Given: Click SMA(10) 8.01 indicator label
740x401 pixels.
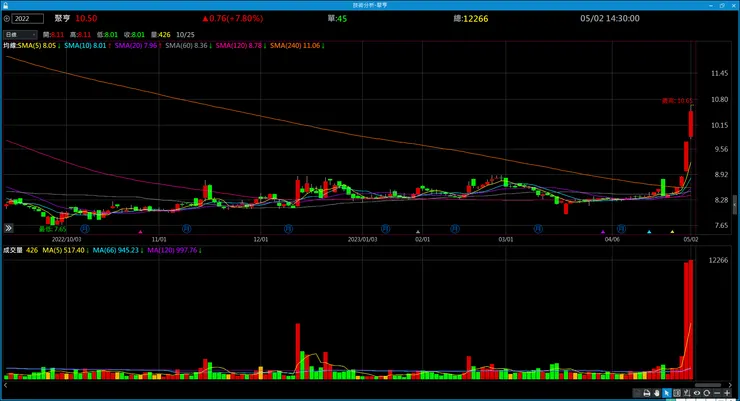Looking at the screenshot, I should pyautogui.click(x=87, y=46).
